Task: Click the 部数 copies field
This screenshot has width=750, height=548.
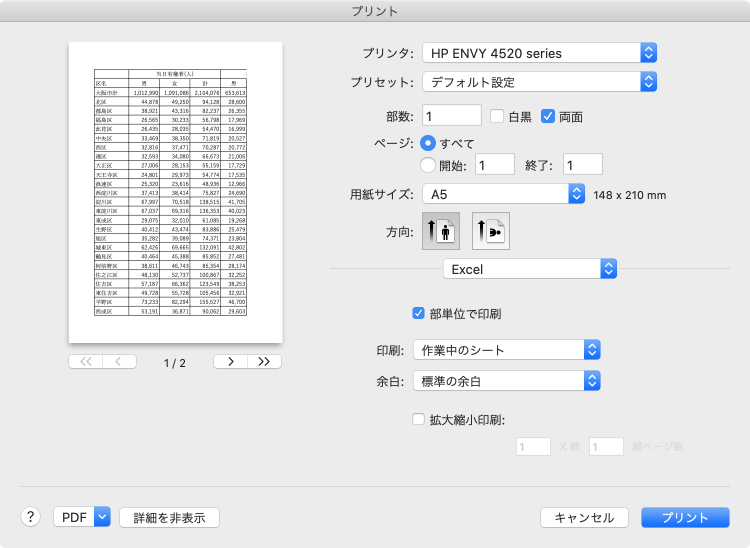Action: tap(452, 116)
